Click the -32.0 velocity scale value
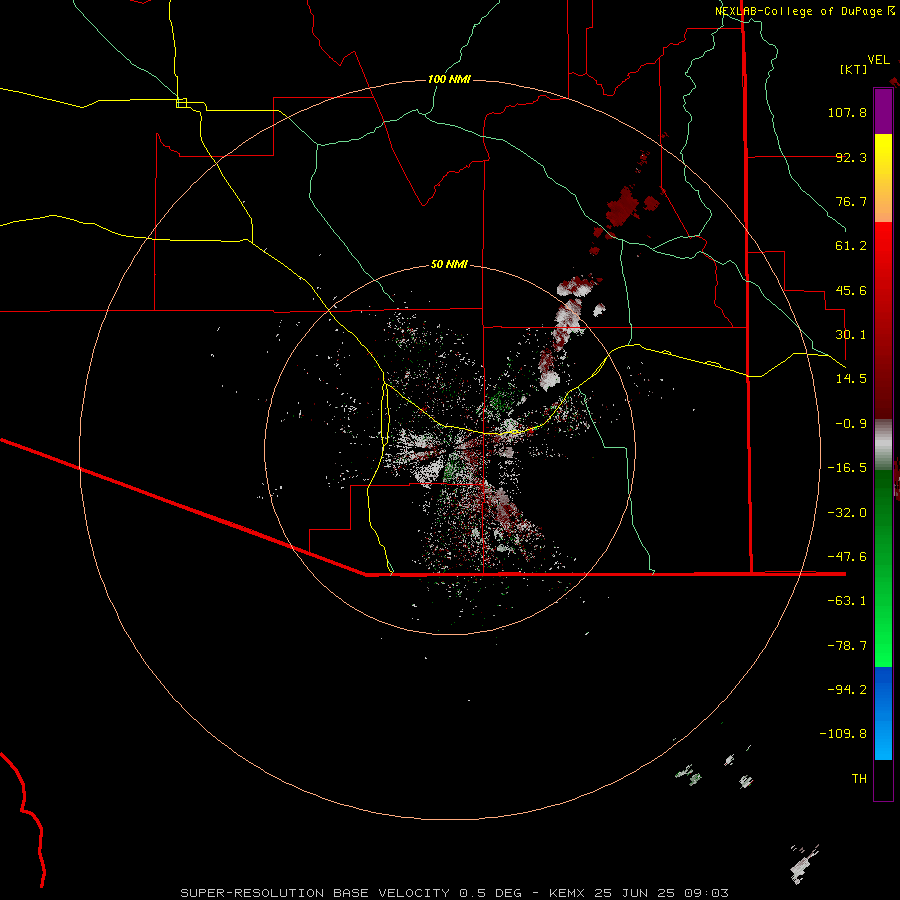900x900 pixels. tap(847, 513)
